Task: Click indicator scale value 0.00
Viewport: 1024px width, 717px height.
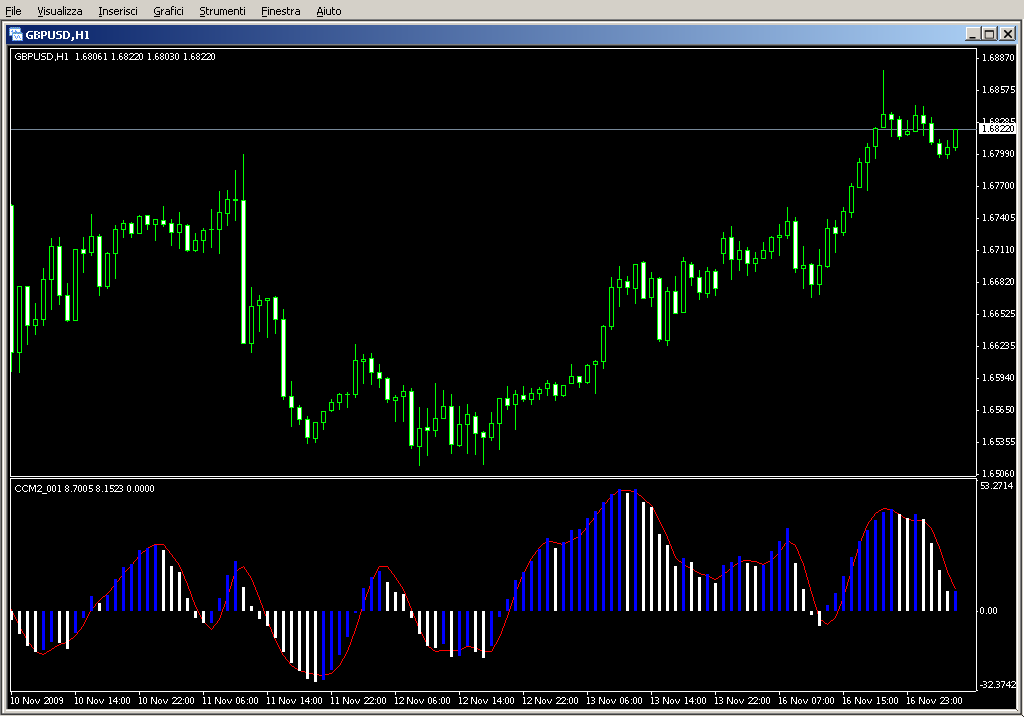Action: click(988, 611)
